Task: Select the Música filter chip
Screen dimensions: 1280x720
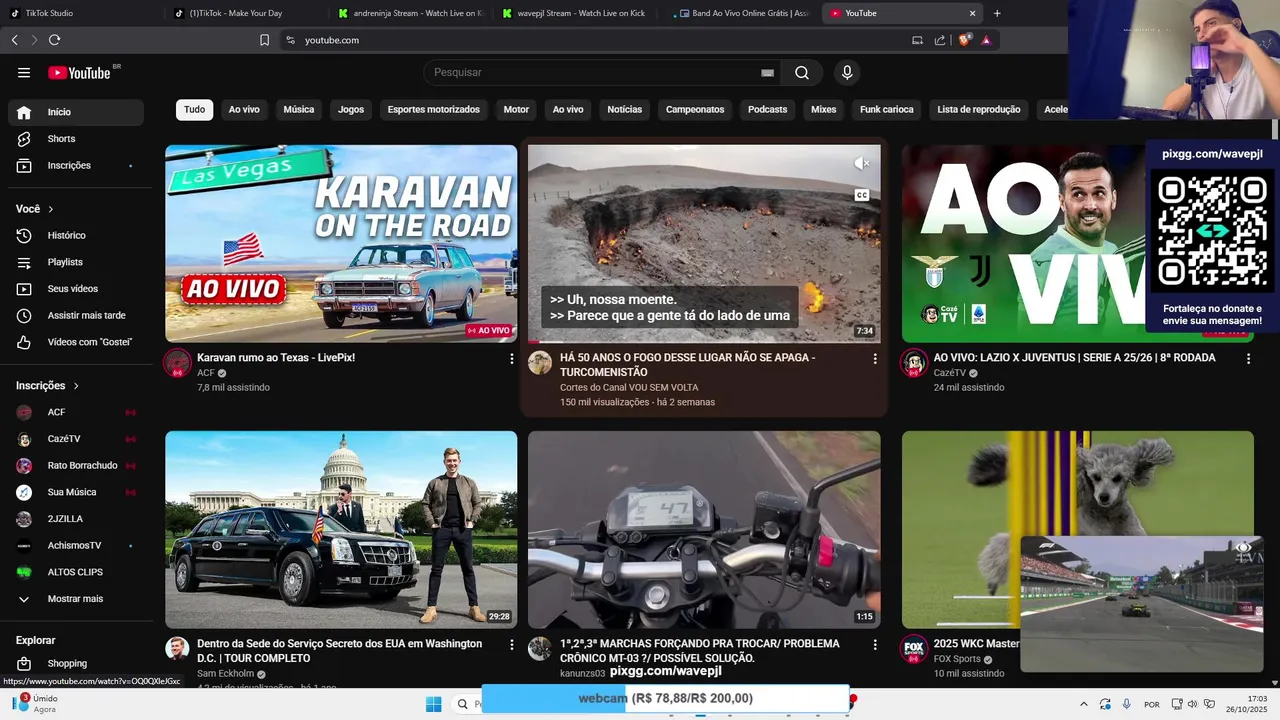Action: point(299,110)
